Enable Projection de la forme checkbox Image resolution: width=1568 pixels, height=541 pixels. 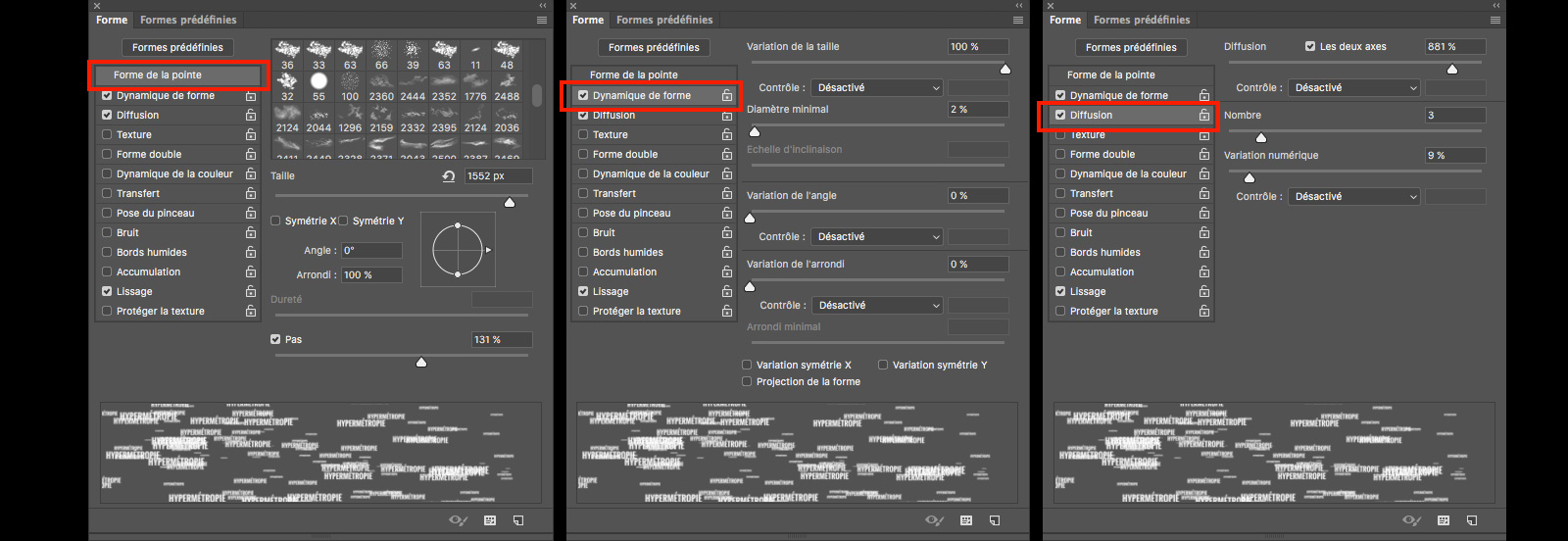click(x=748, y=382)
